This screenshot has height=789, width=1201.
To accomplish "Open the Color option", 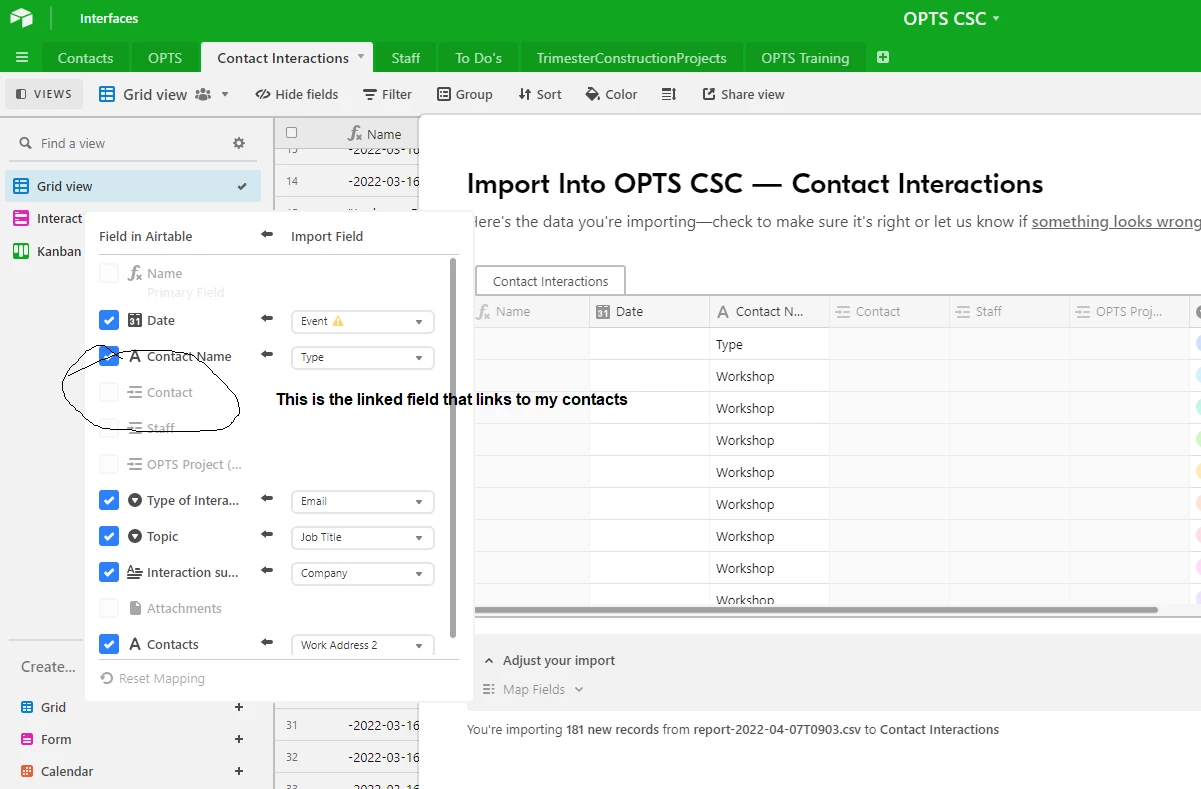I will pos(611,94).
